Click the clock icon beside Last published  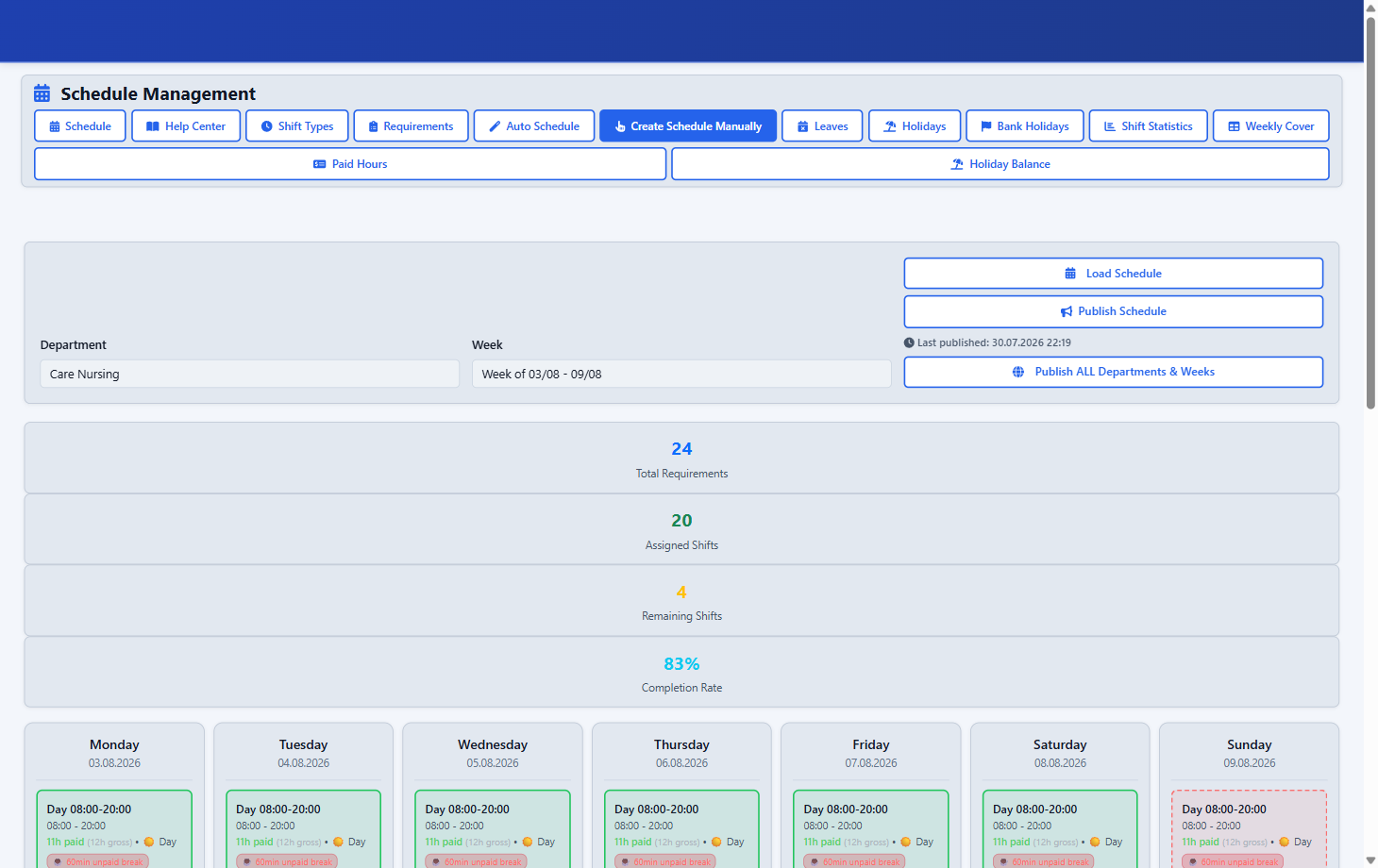point(909,342)
